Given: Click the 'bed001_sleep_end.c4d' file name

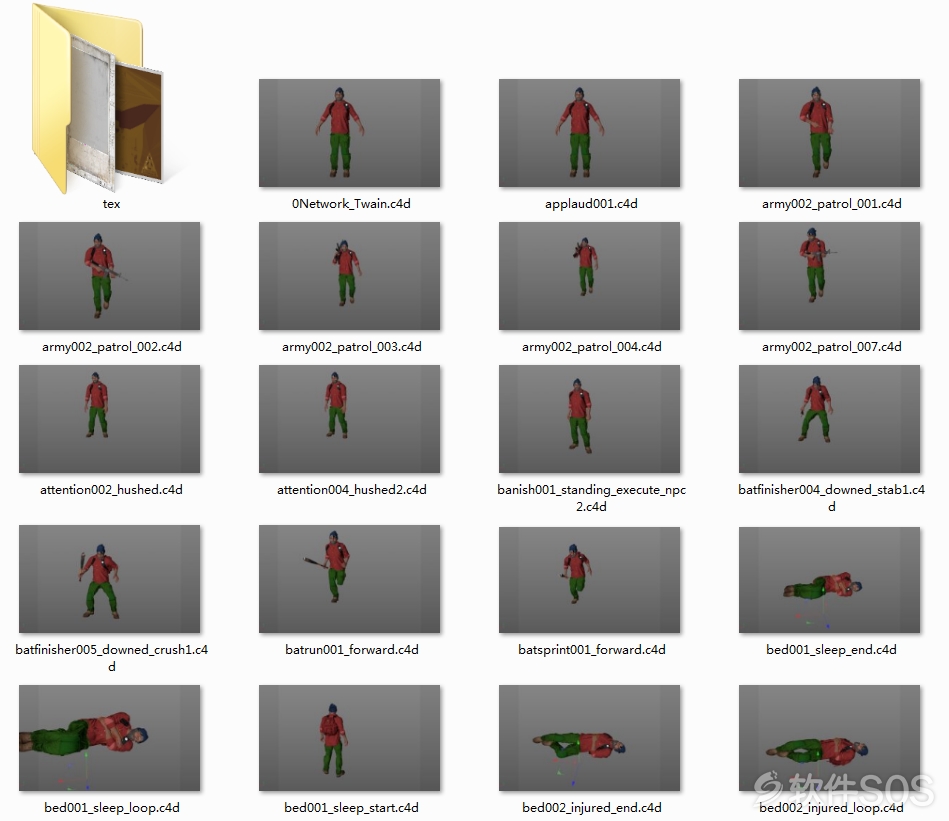Looking at the screenshot, I should (x=832, y=650).
